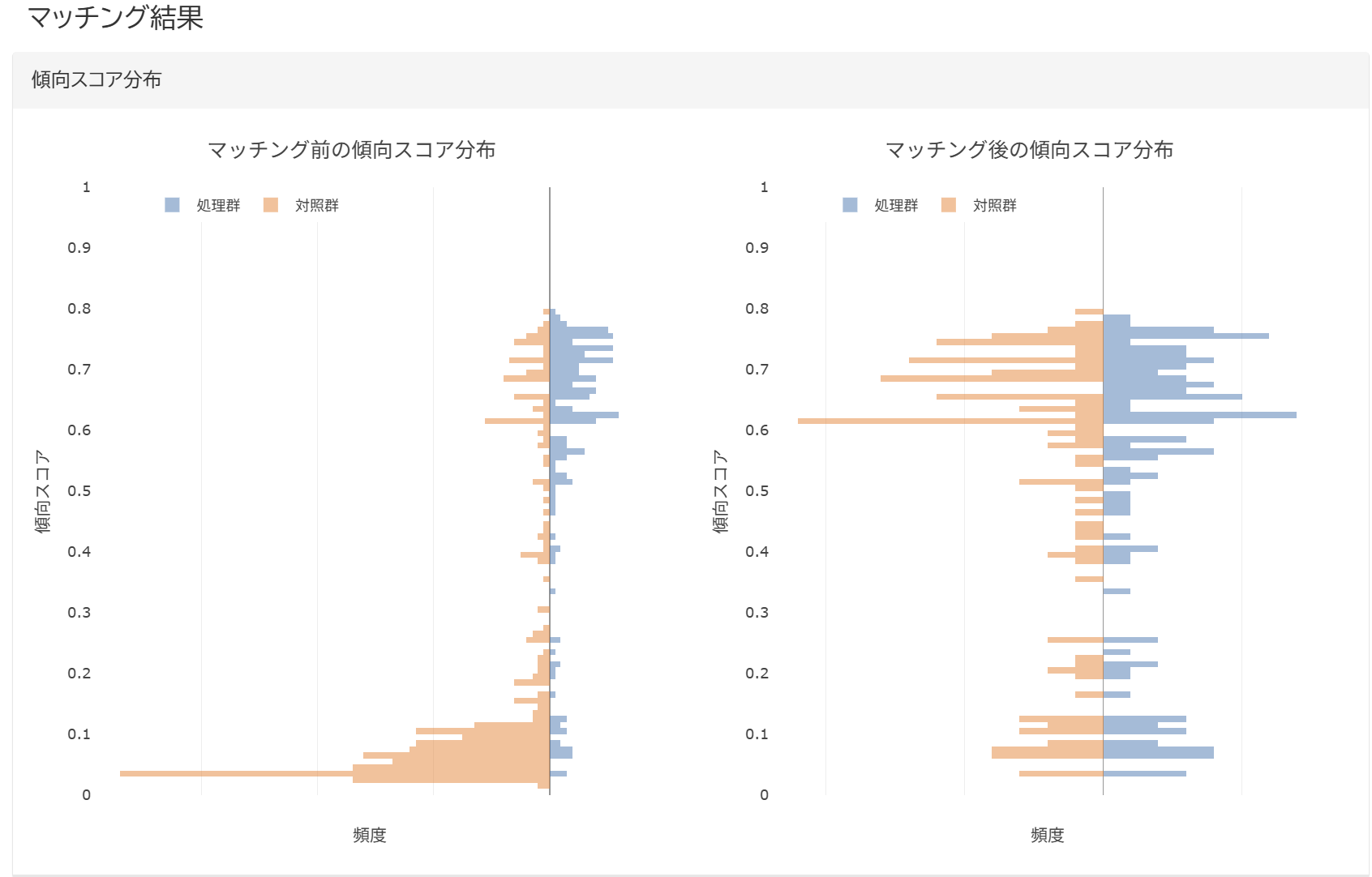Click the 頻度 axis label under left chart
This screenshot has width=1372, height=877.
coord(369,835)
